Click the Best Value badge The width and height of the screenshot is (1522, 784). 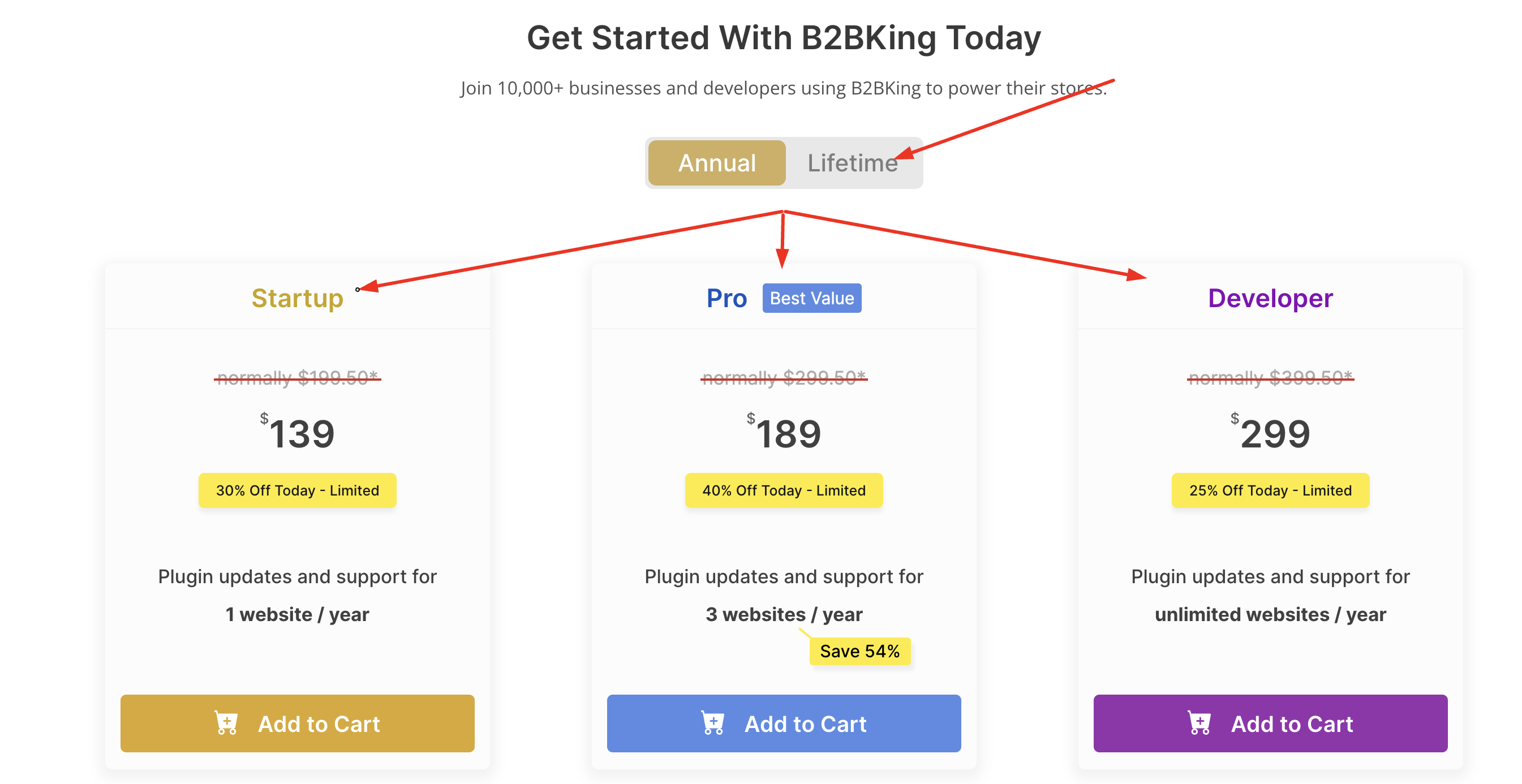pos(812,298)
